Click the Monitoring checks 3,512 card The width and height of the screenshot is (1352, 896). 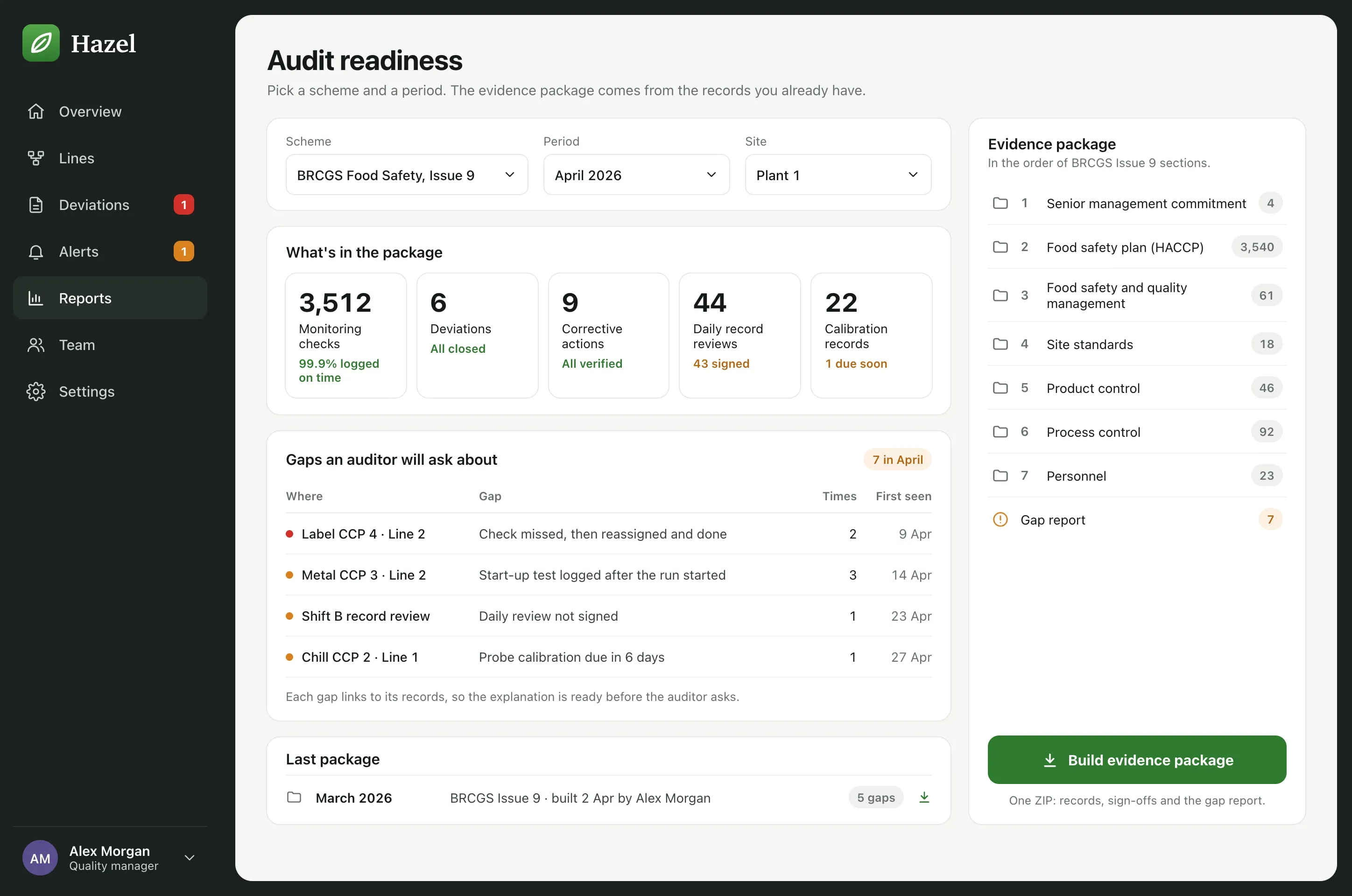click(x=345, y=336)
